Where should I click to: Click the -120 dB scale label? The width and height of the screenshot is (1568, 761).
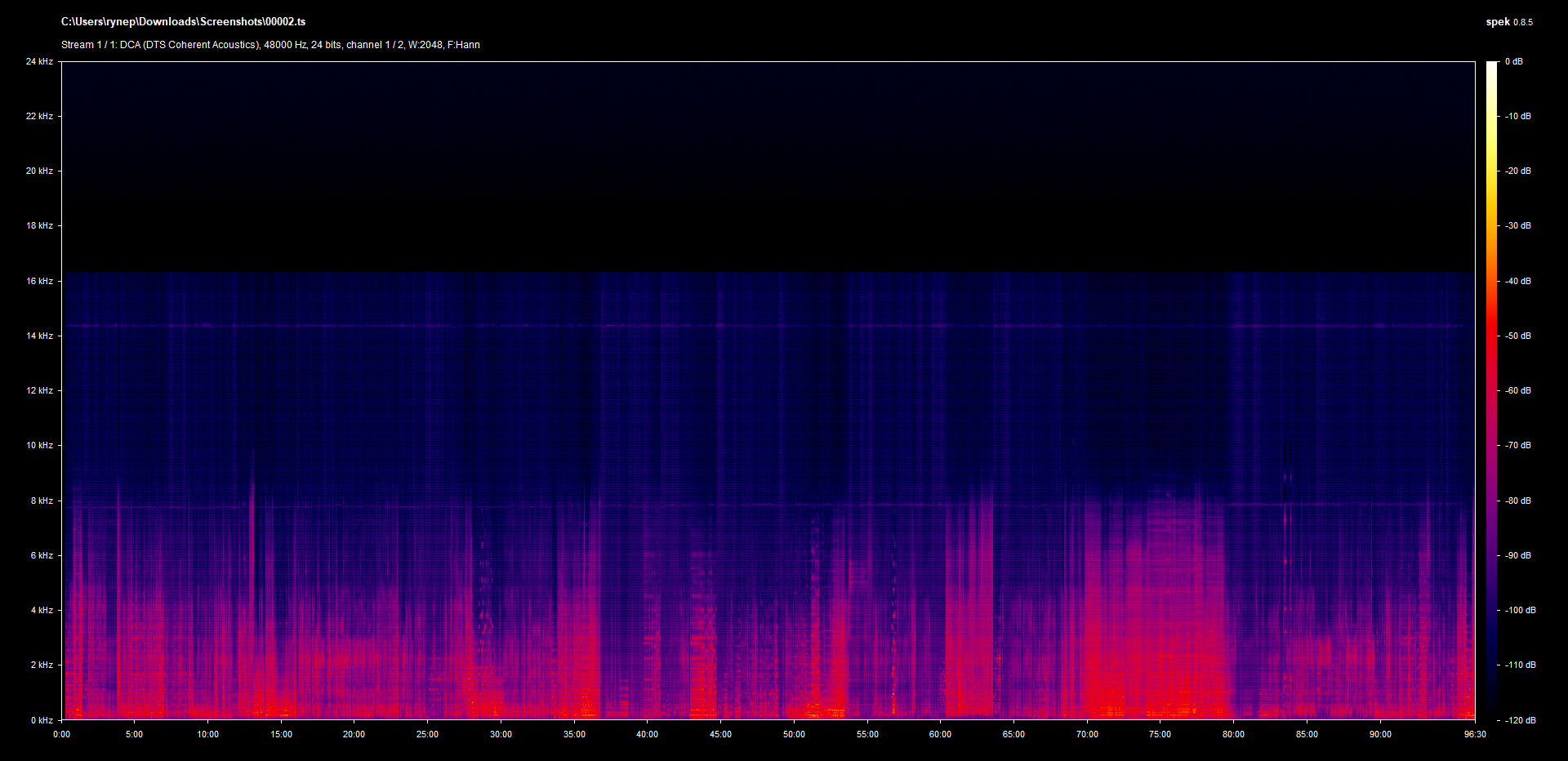click(1519, 720)
